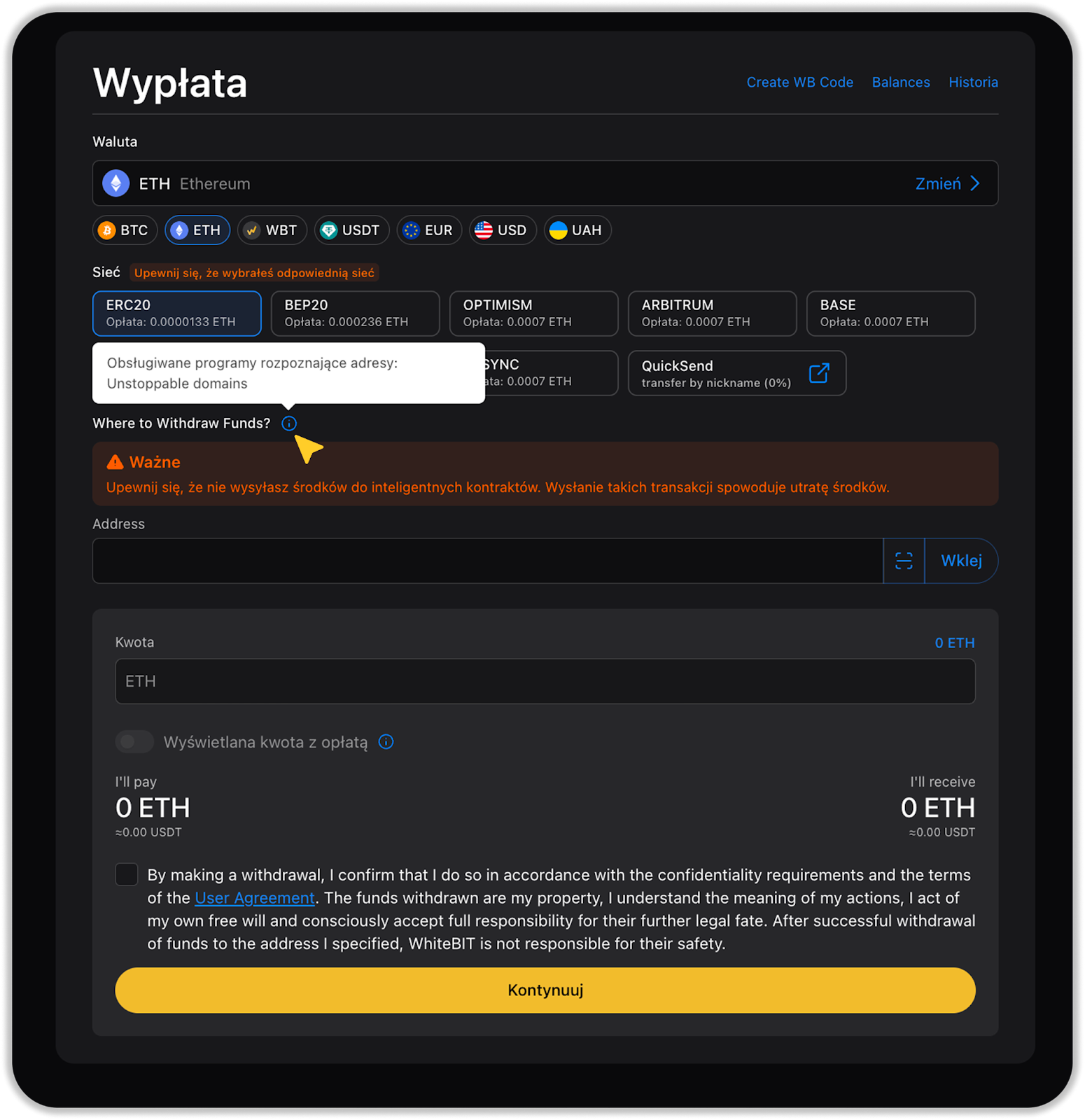1085x1120 pixels.
Task: Toggle Wyświetlana kwota z opłatą switch
Action: (134, 742)
